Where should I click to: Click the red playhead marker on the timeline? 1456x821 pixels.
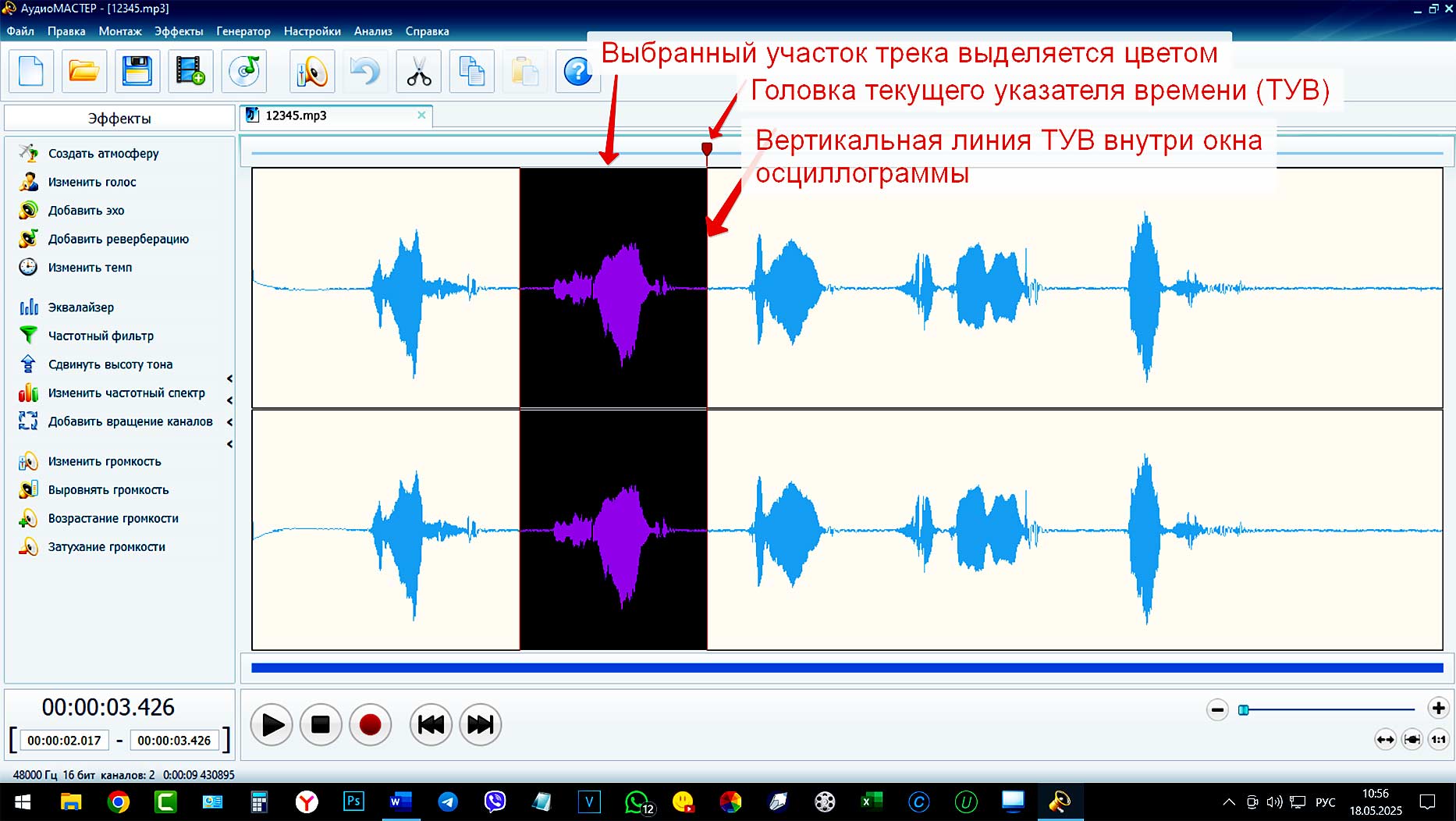pos(707,148)
